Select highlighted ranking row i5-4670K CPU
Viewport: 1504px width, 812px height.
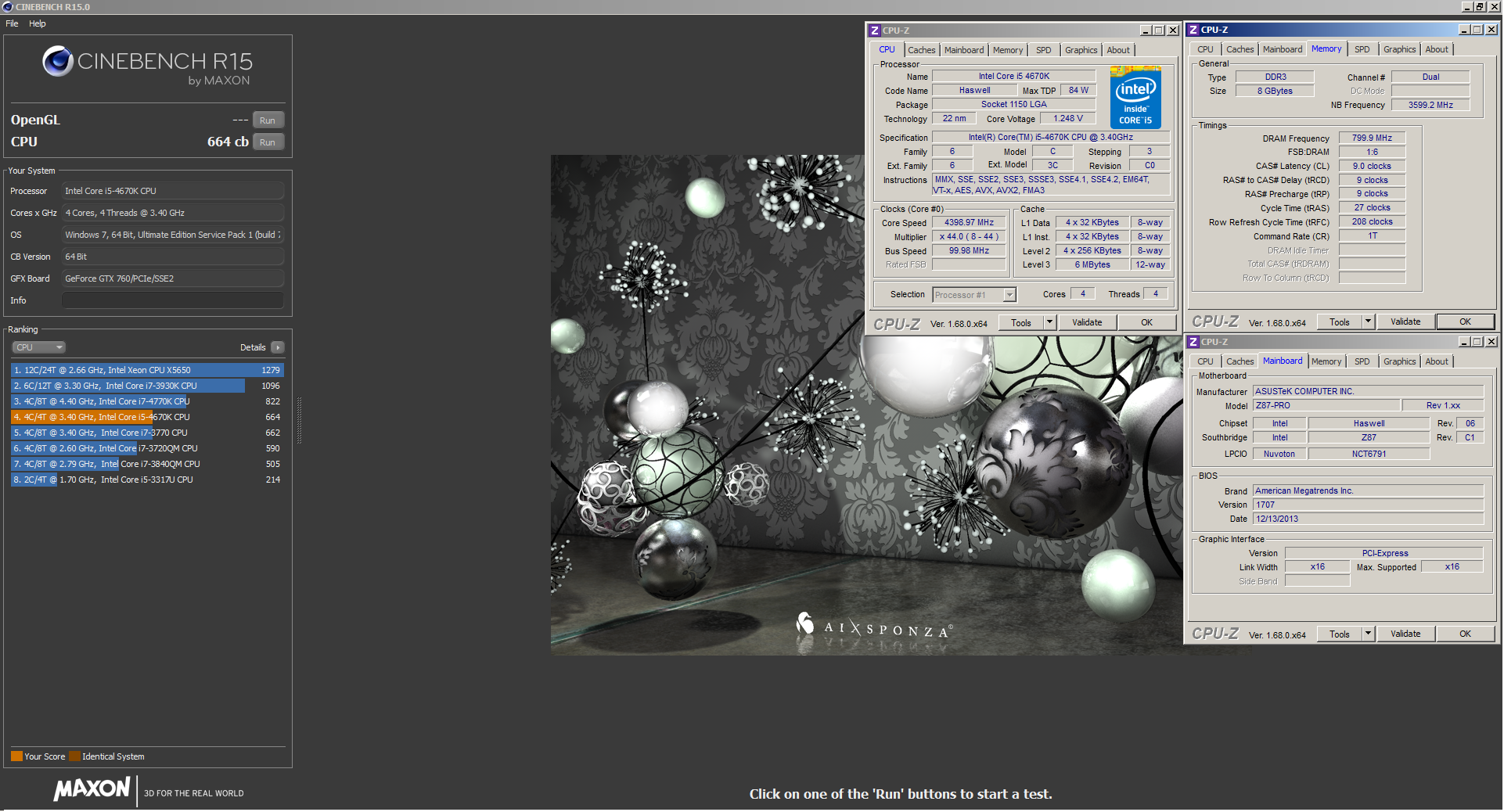click(147, 417)
